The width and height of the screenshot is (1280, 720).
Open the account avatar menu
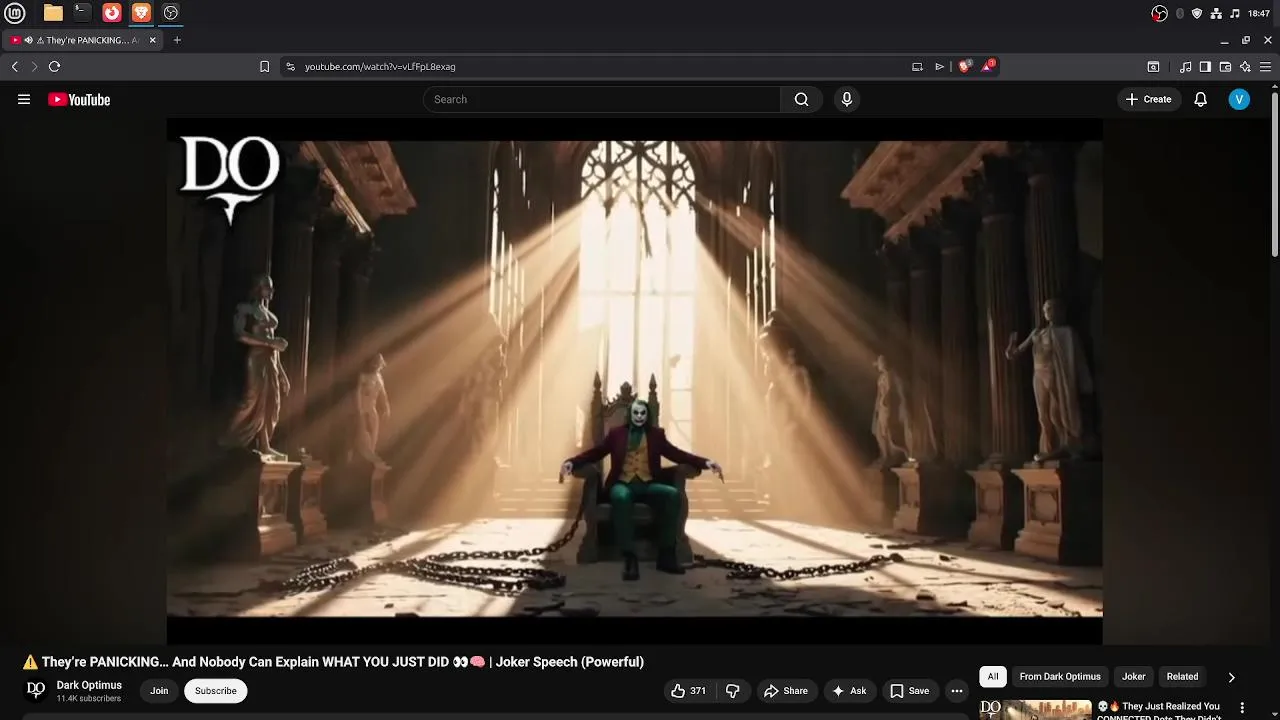(x=1239, y=99)
